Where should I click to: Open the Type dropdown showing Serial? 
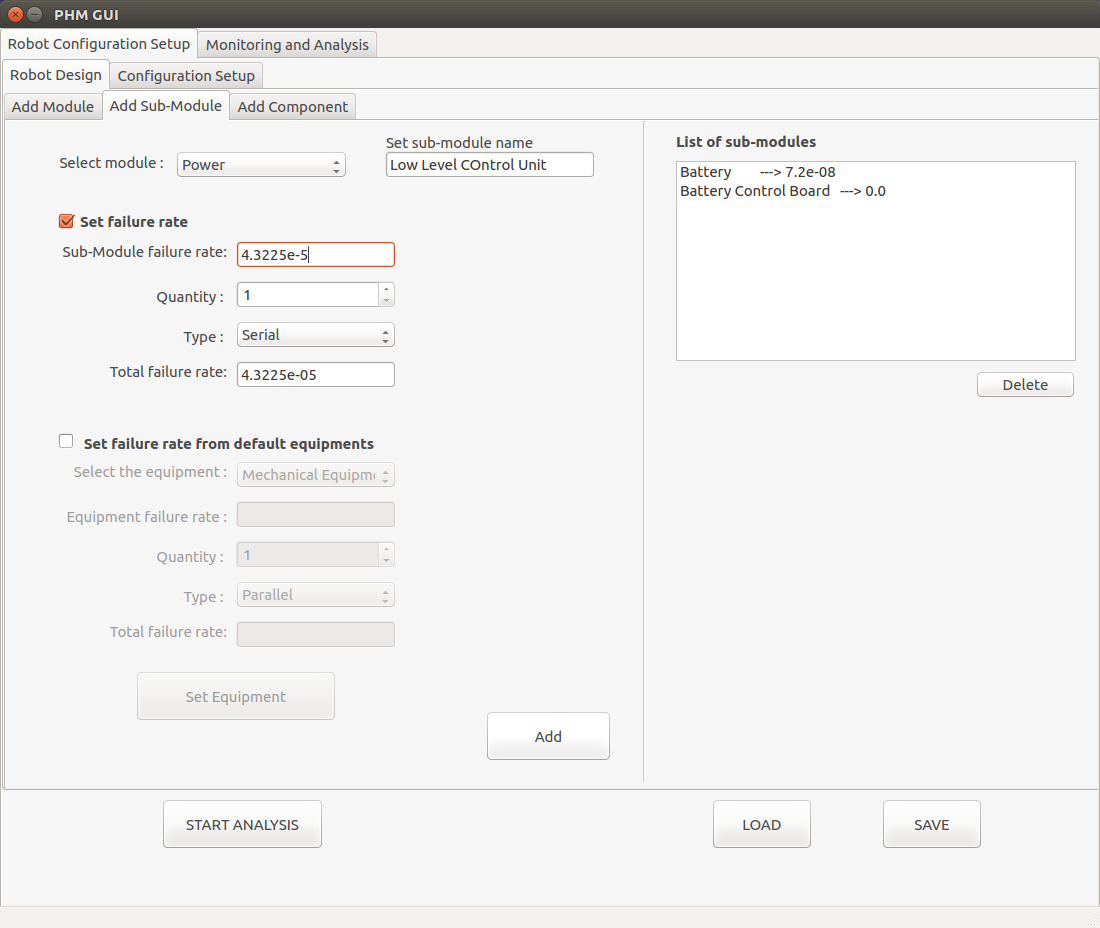coord(316,335)
